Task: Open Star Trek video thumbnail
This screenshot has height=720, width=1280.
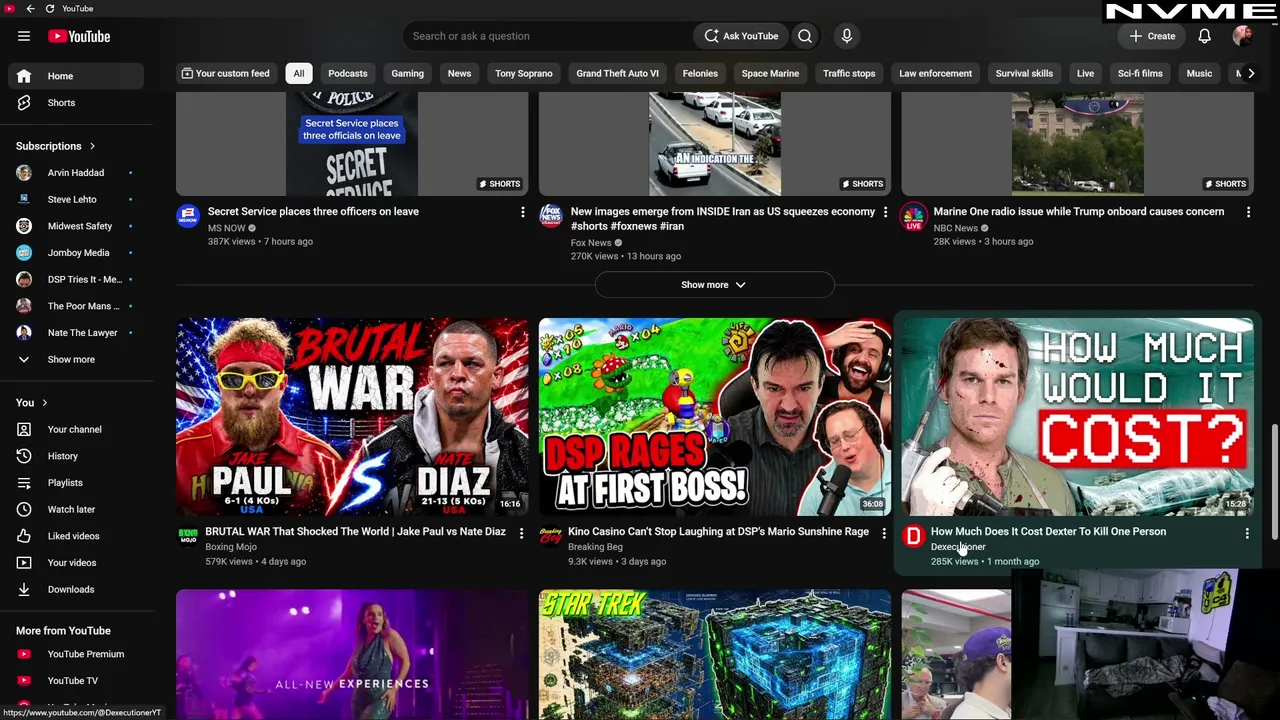Action: click(x=715, y=654)
